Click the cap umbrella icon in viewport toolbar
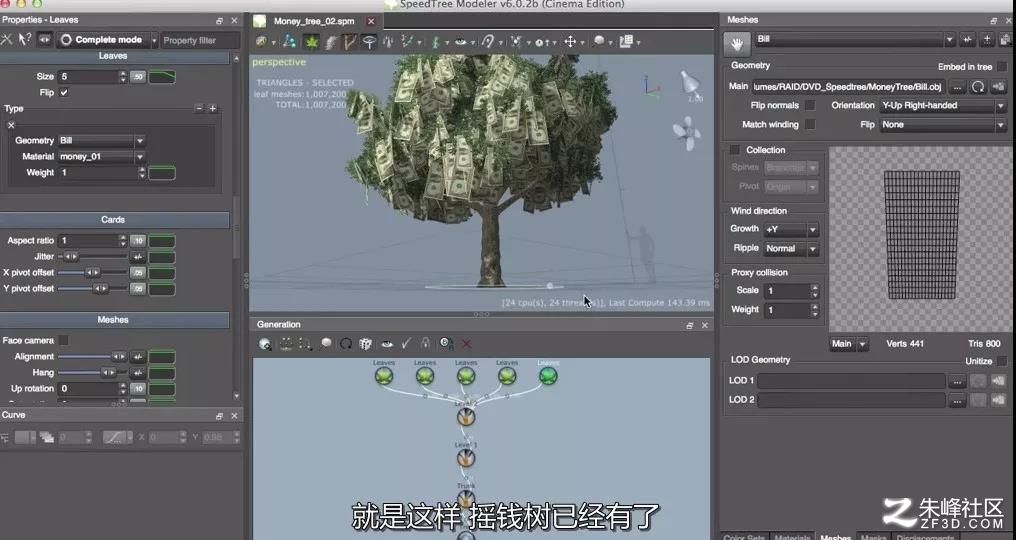 (369, 42)
